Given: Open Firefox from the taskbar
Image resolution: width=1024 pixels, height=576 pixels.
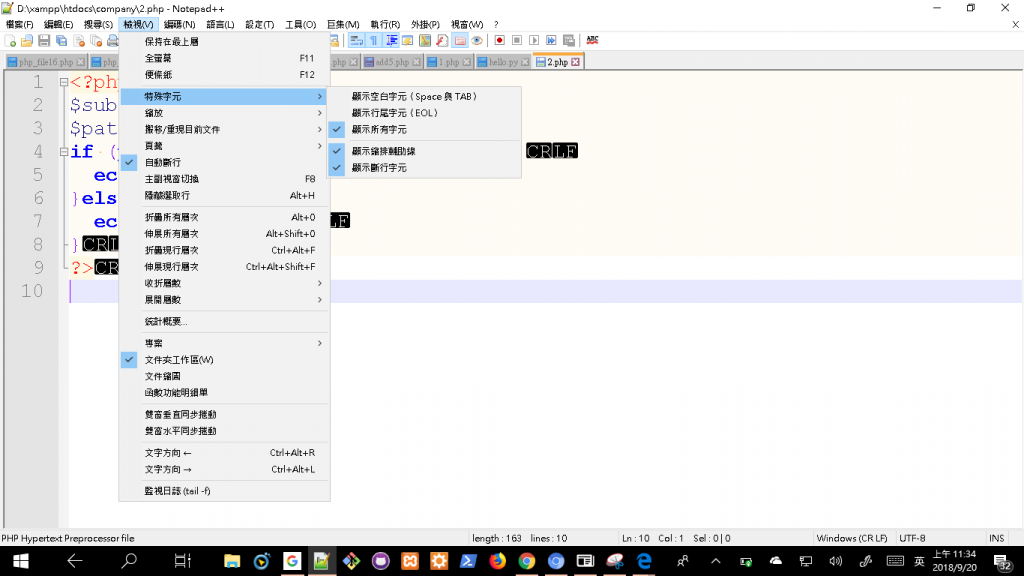Looking at the screenshot, I should (498, 561).
